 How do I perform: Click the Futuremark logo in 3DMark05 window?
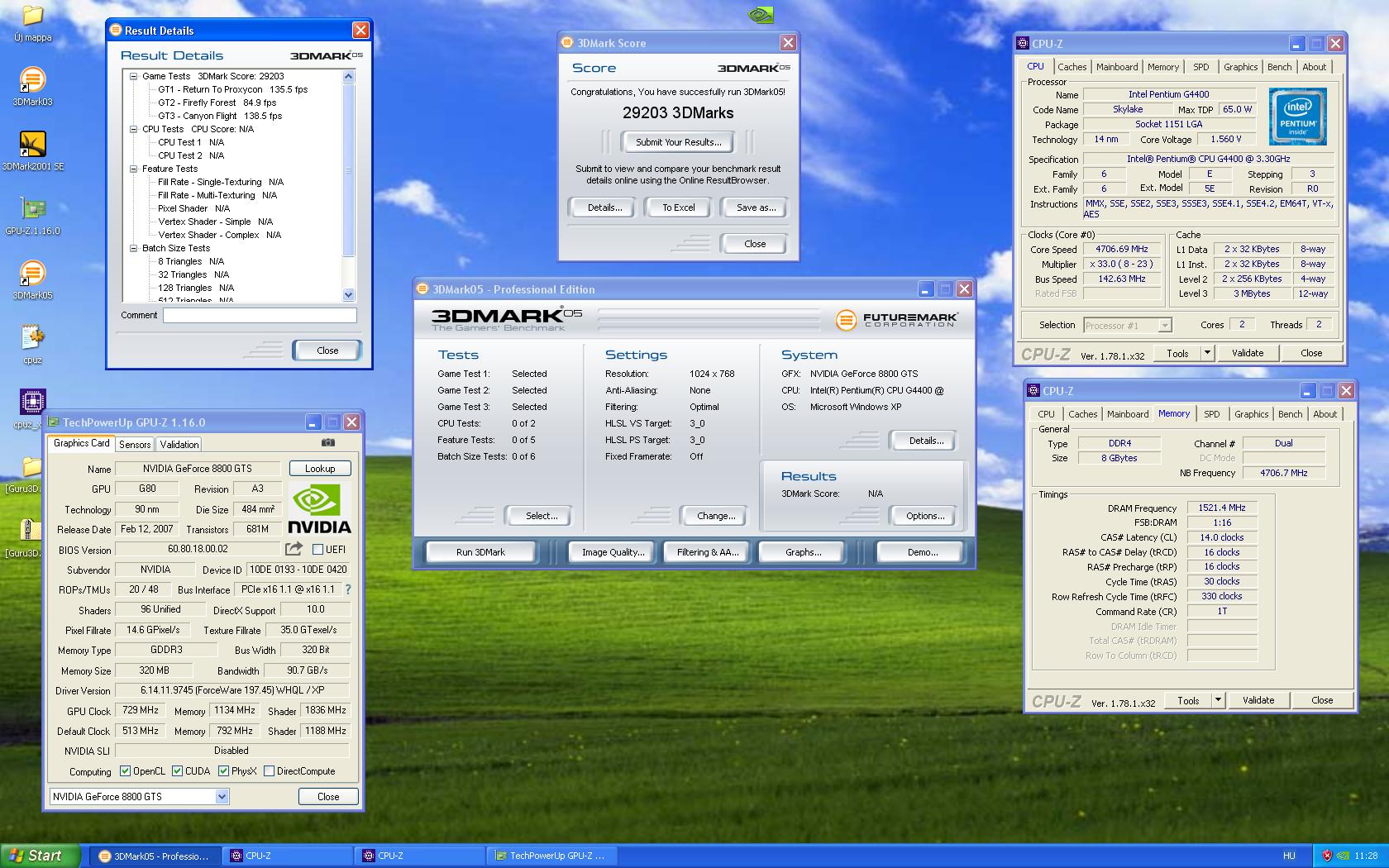pos(896,319)
